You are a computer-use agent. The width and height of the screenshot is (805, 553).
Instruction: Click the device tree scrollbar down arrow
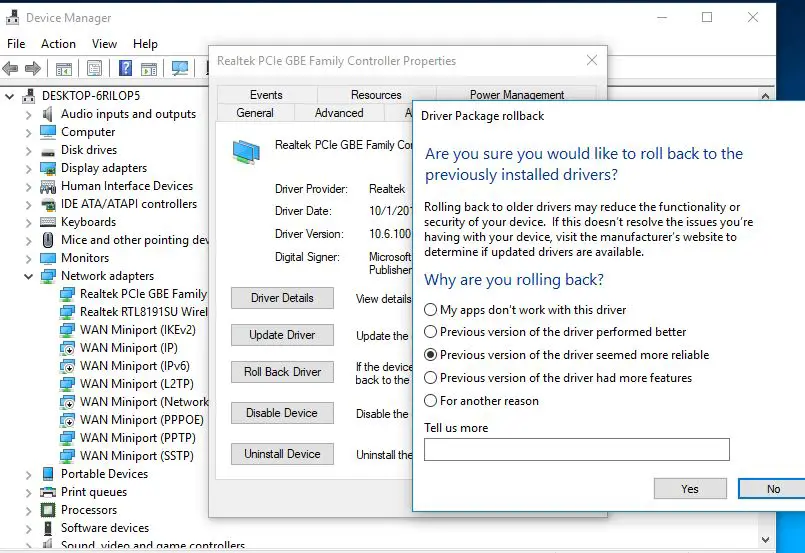765,540
